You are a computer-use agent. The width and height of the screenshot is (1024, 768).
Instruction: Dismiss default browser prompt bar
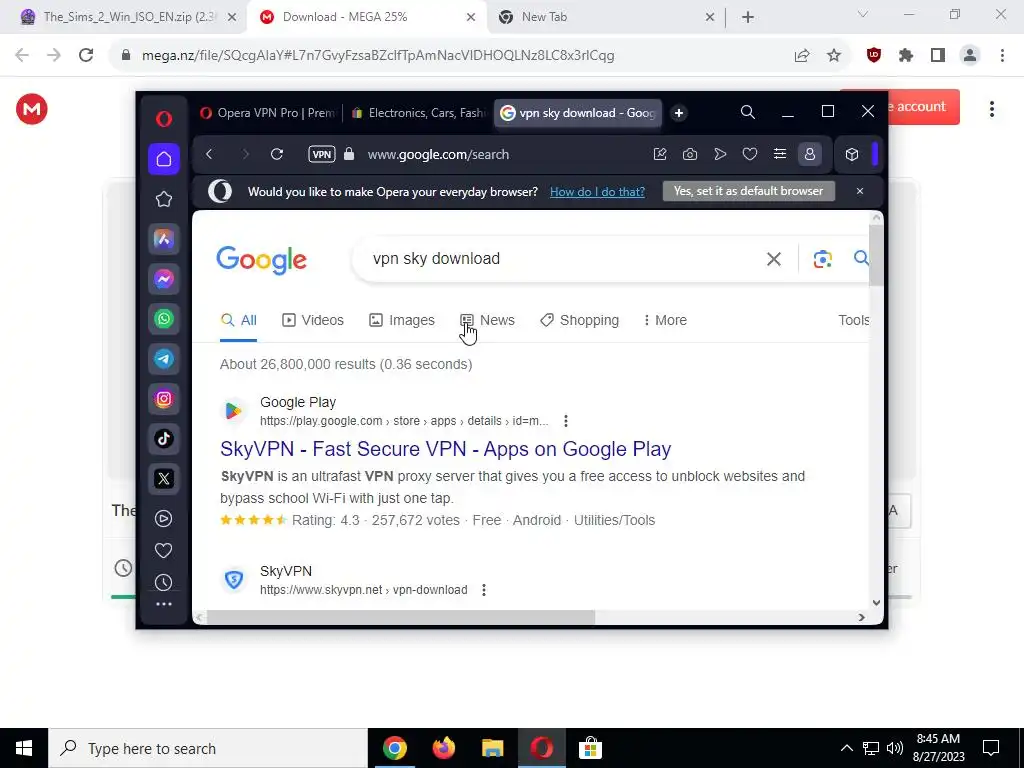coord(859,191)
